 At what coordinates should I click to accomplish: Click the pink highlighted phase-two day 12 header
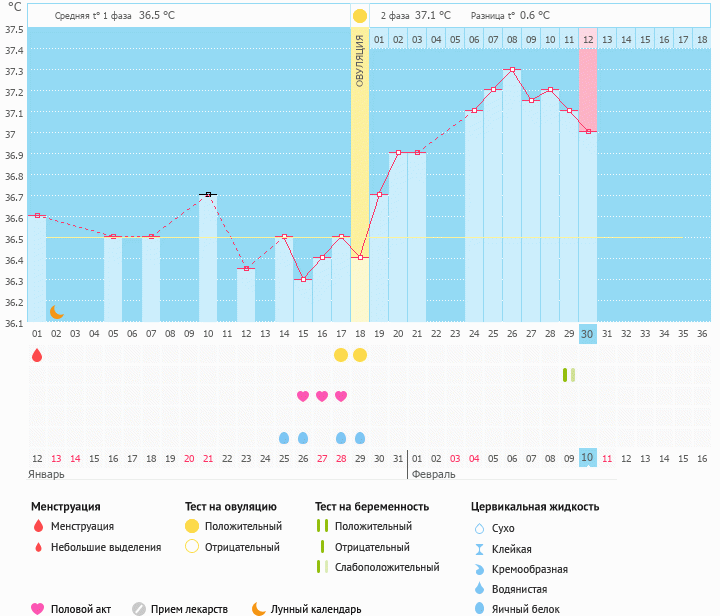click(588, 39)
